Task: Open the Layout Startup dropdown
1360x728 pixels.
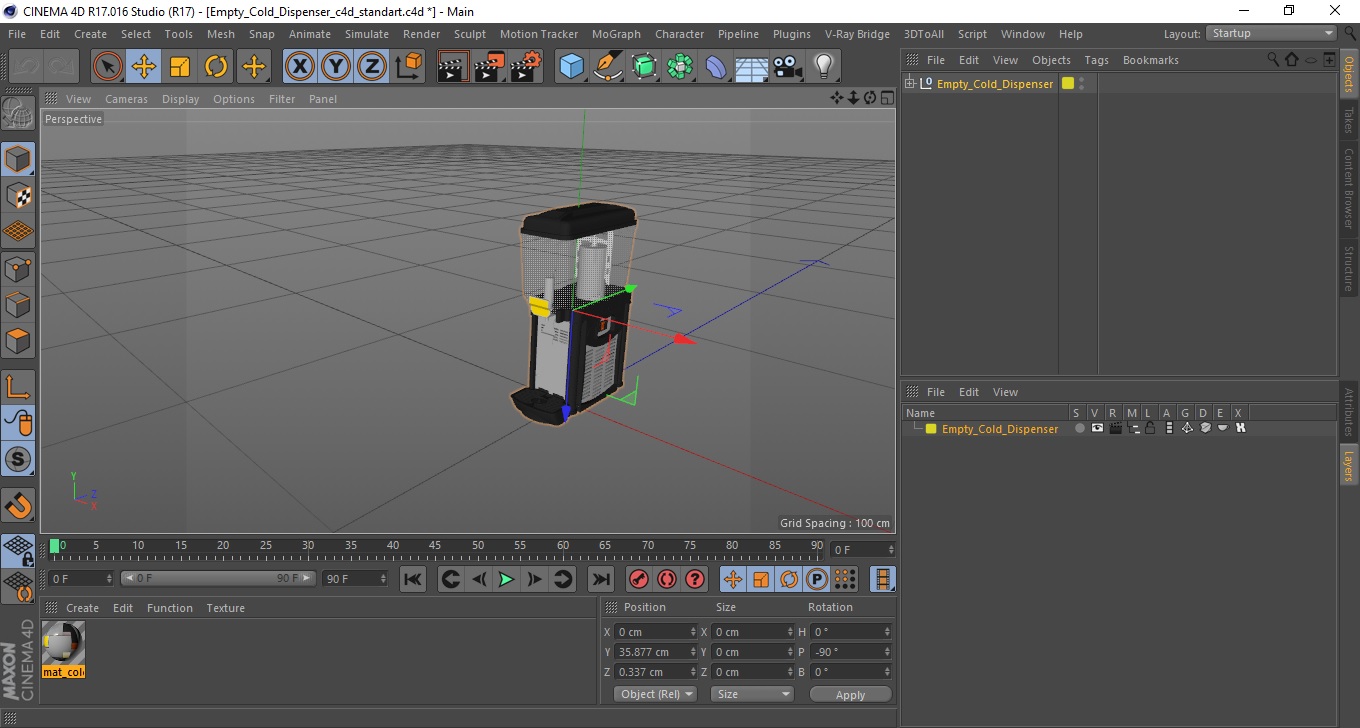Action: pos(1272,33)
